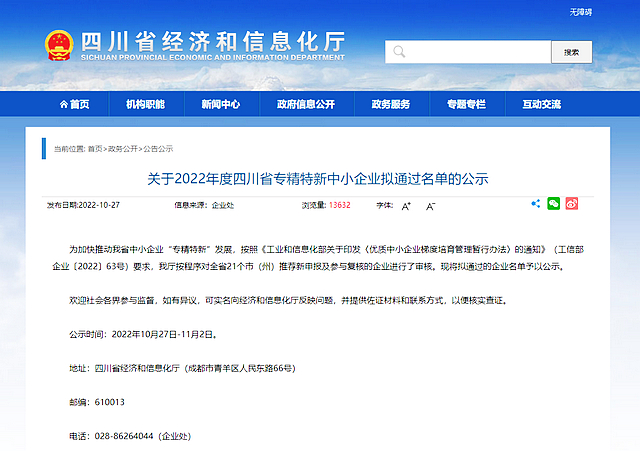This screenshot has height=451, width=640.
Task: Click breadcrumb link 首页
Action: point(95,149)
